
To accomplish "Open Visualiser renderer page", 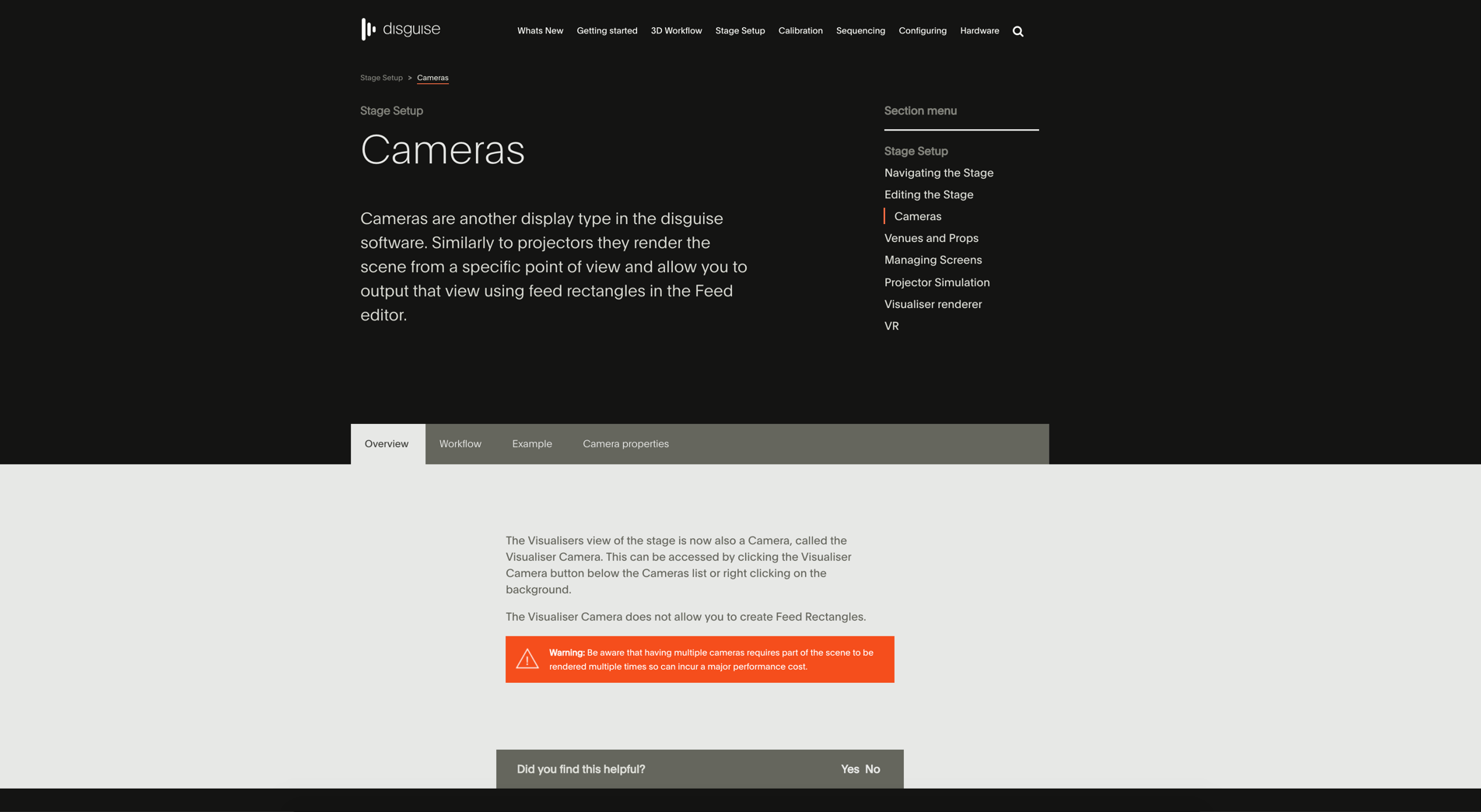I will tap(933, 304).
